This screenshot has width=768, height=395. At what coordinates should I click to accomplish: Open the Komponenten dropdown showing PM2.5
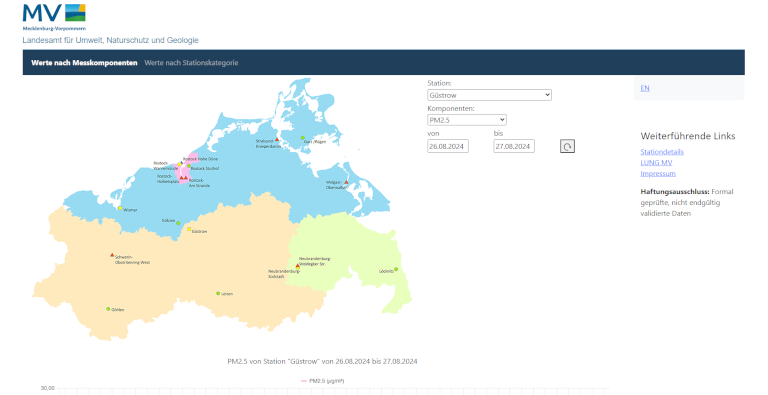(467, 120)
